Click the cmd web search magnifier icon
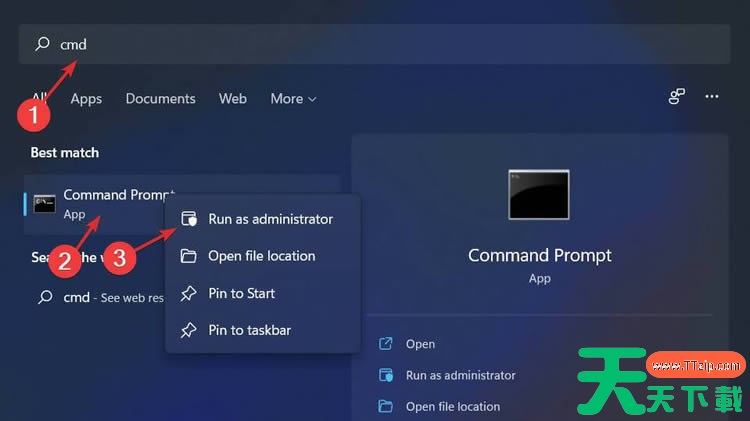This screenshot has height=421, width=750. [x=45, y=297]
